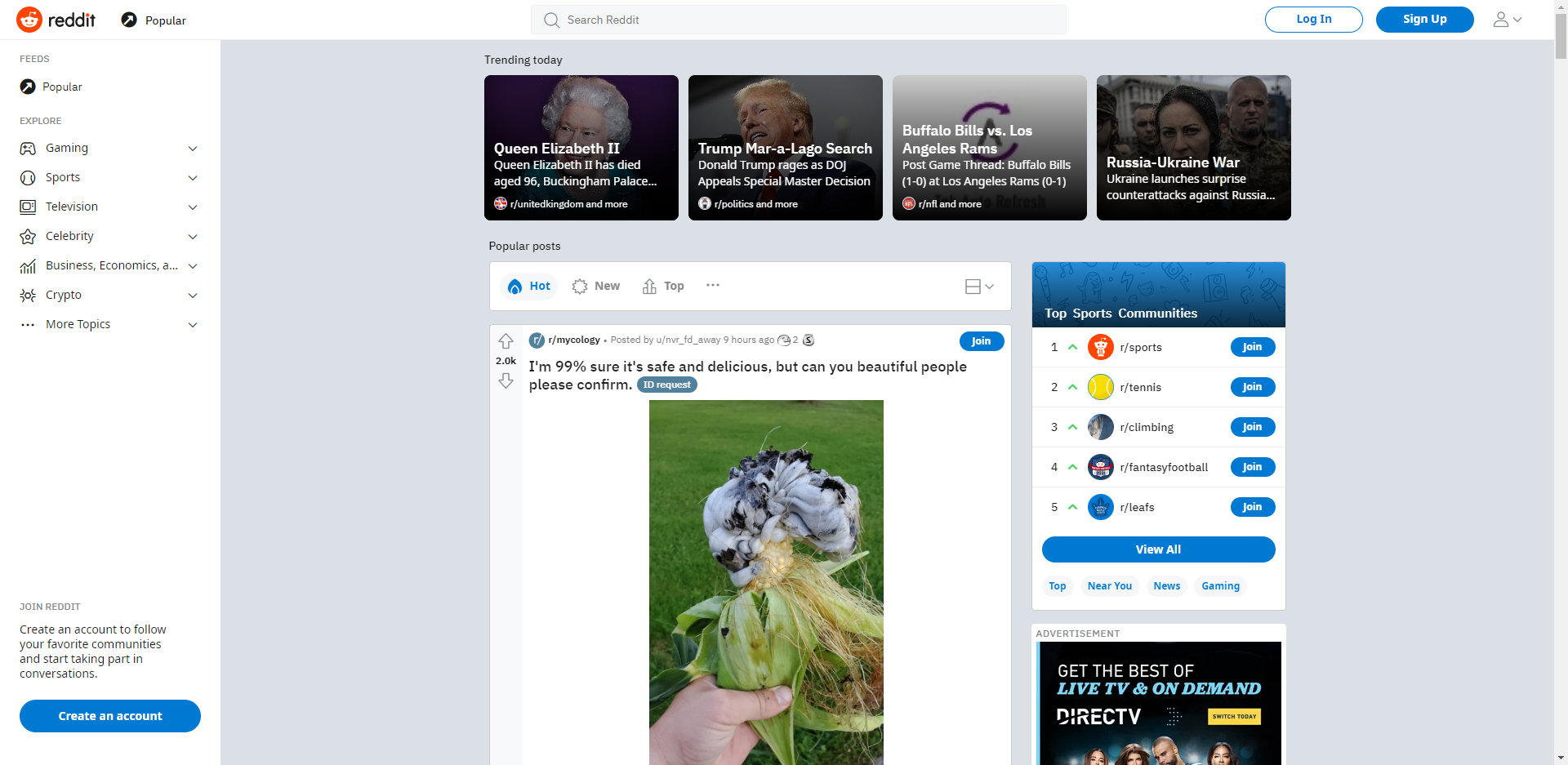Join the r/leafs community
This screenshot has height=765, width=1568.
pyautogui.click(x=1253, y=507)
